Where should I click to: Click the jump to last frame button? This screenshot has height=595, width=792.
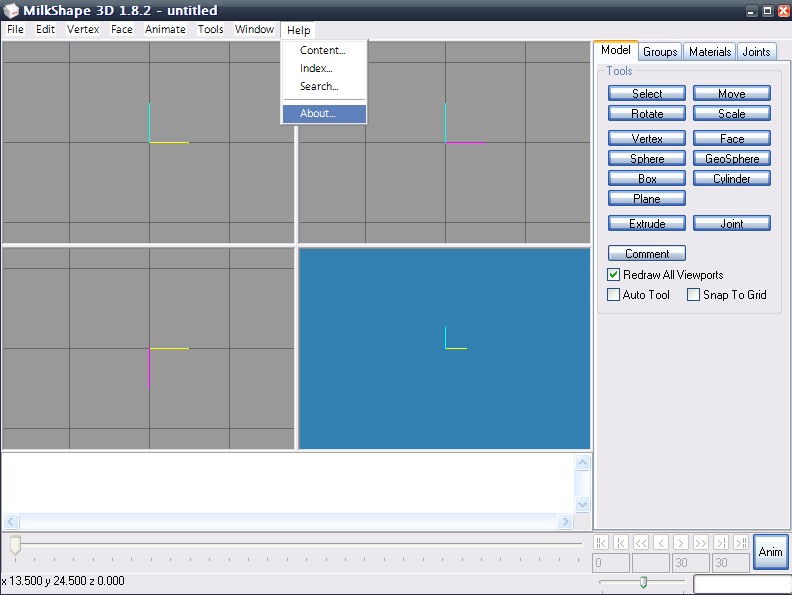tap(741, 542)
